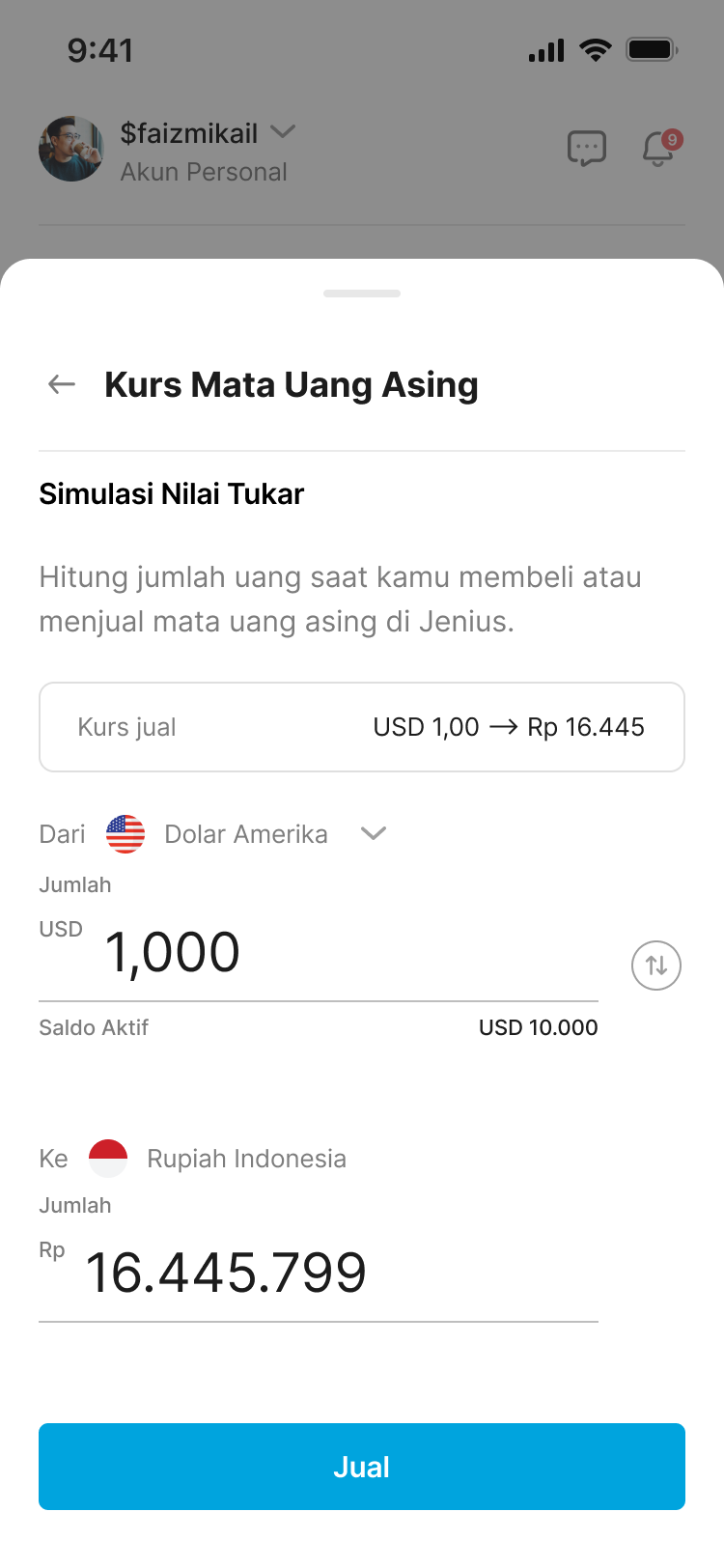Screen dimensions: 724x1568
Task: Tap the Kurs jual rate box
Action: point(362,727)
